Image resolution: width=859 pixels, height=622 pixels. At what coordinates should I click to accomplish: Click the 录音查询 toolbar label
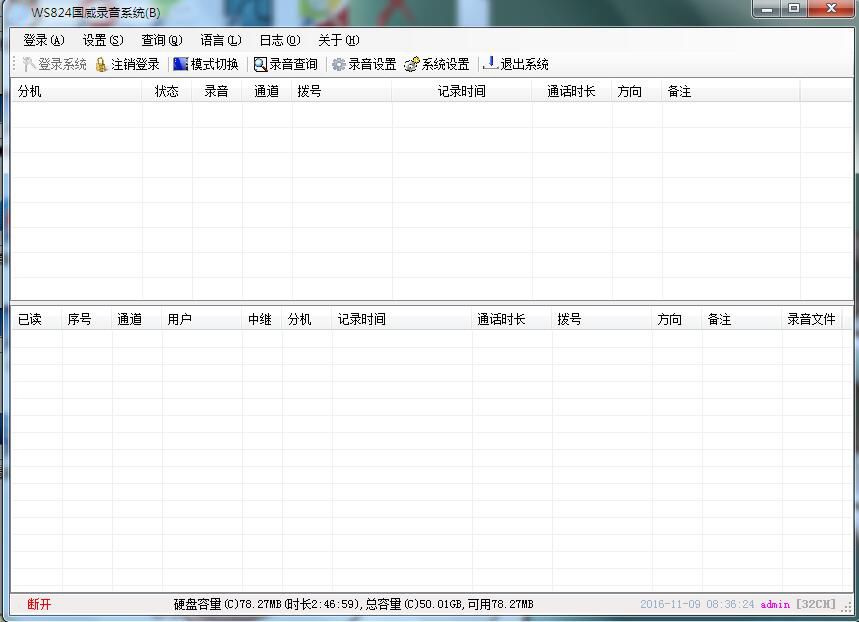(x=294, y=65)
